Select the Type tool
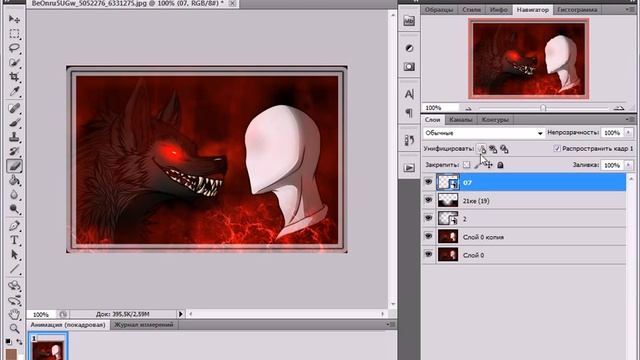Image resolution: width=640 pixels, height=360 pixels. 14,240
